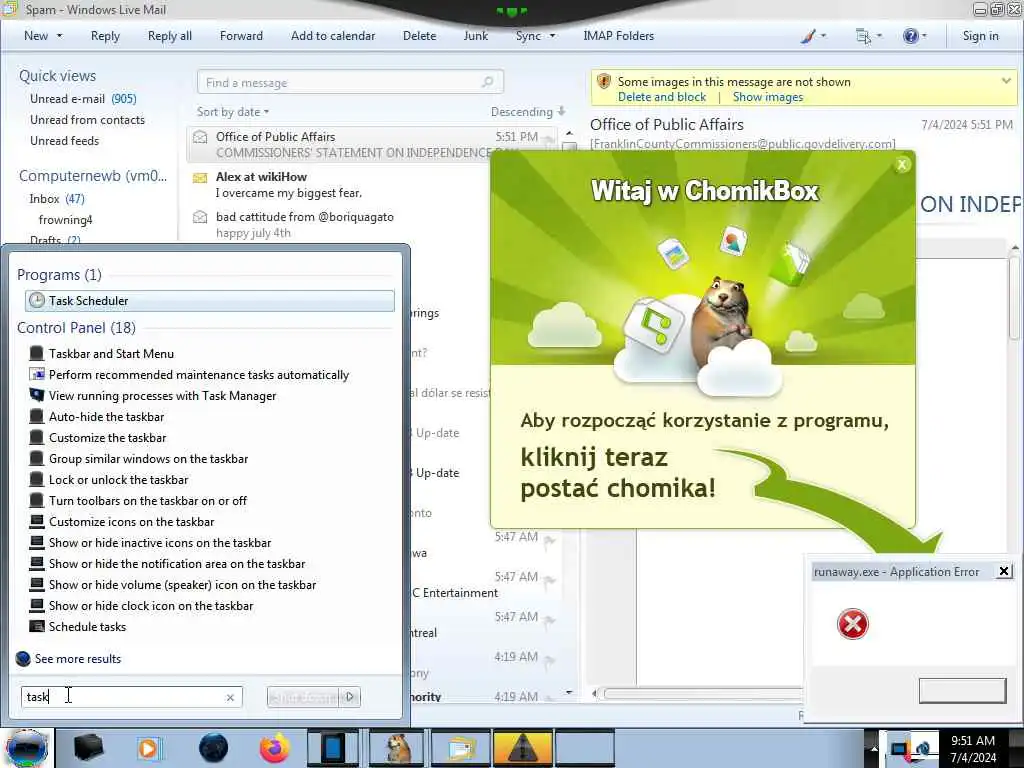Open Task Scheduler from Programs results
This screenshot has height=768, width=1024.
pyautogui.click(x=210, y=300)
